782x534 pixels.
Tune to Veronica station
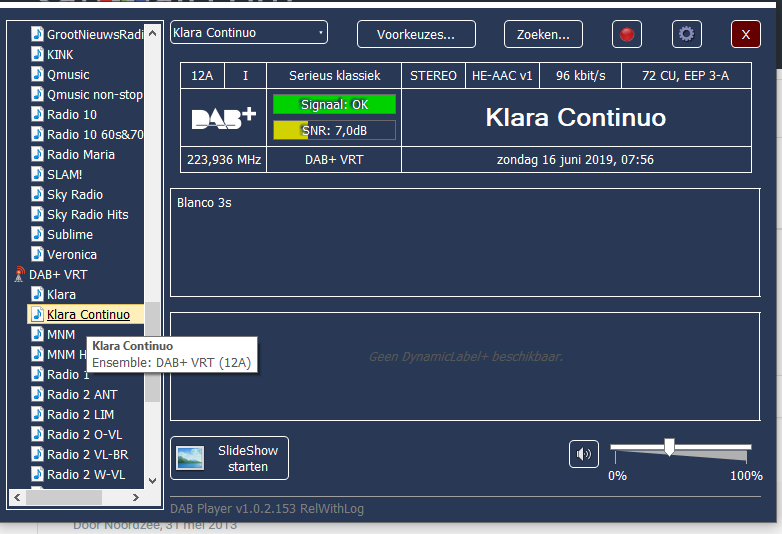[72, 254]
